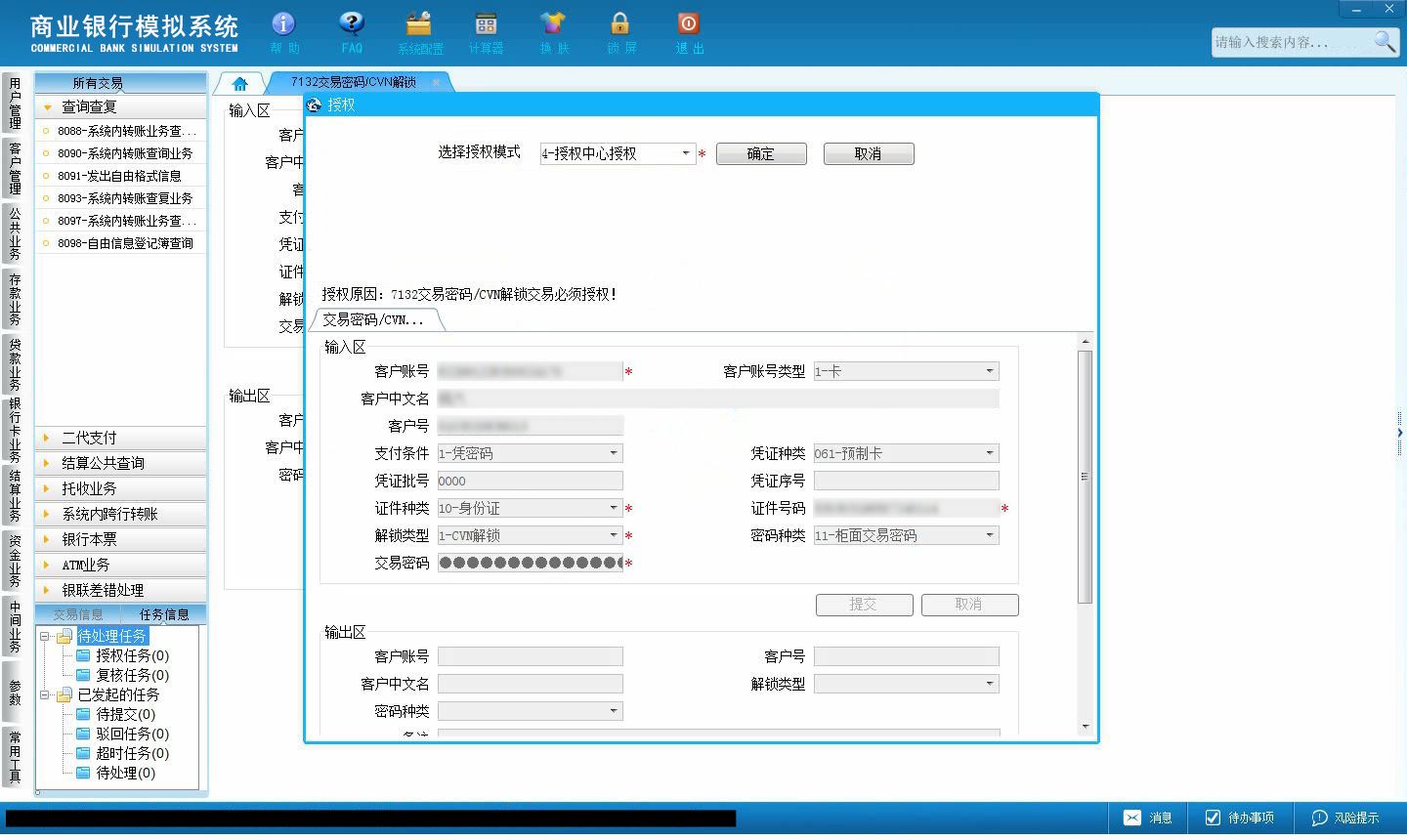This screenshot has width=1407, height=840.
Task: Open the 存款业务 side tab
Action: tap(14, 299)
